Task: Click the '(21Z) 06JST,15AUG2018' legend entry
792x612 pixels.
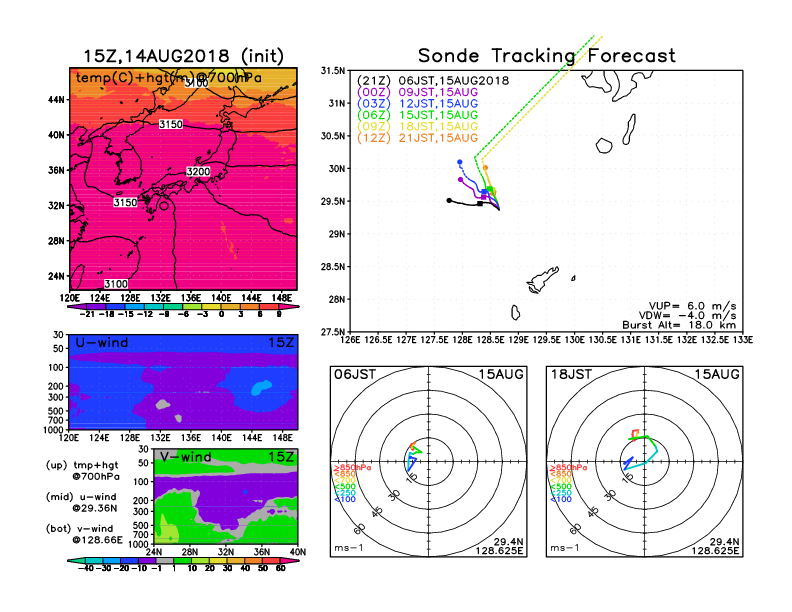Action: [433, 81]
